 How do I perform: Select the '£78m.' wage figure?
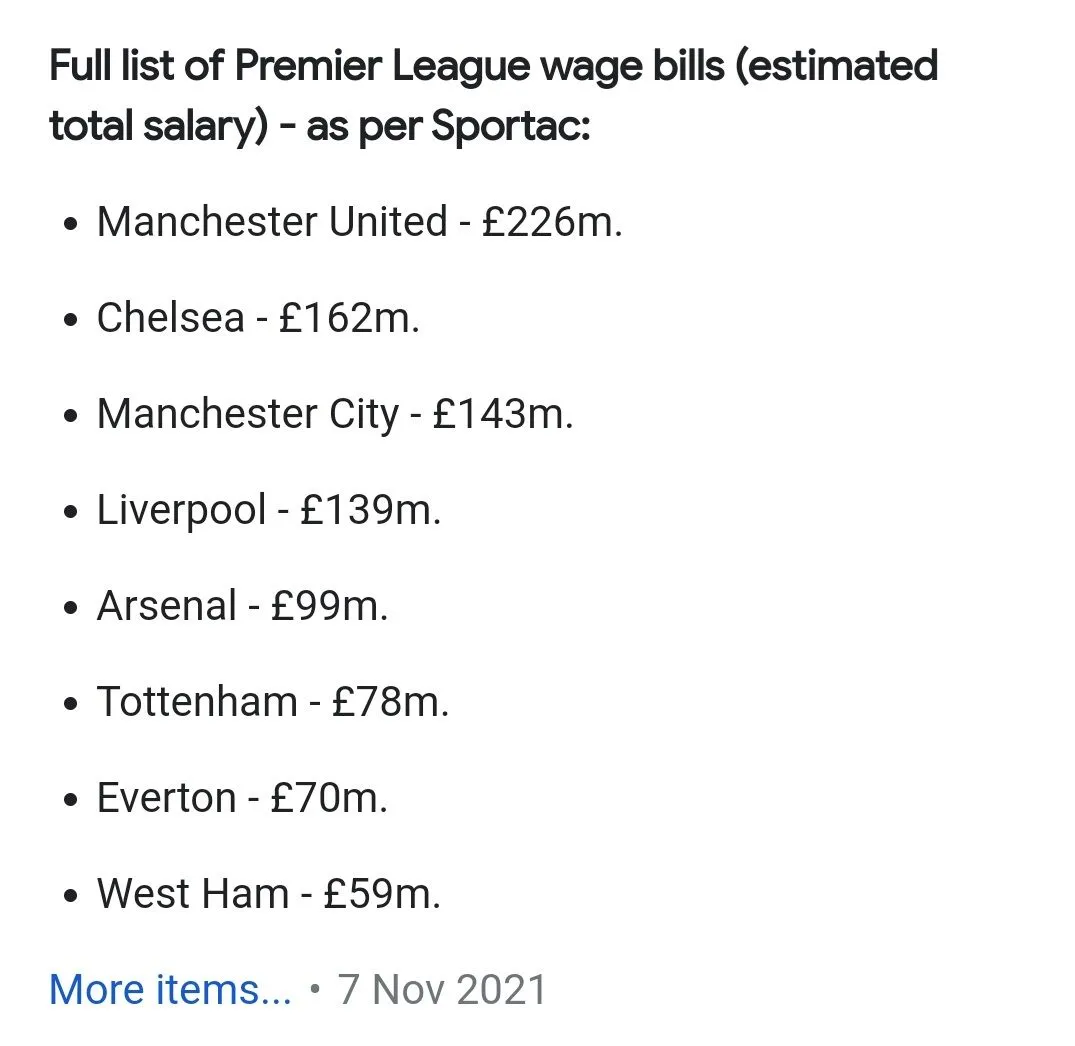(x=390, y=702)
